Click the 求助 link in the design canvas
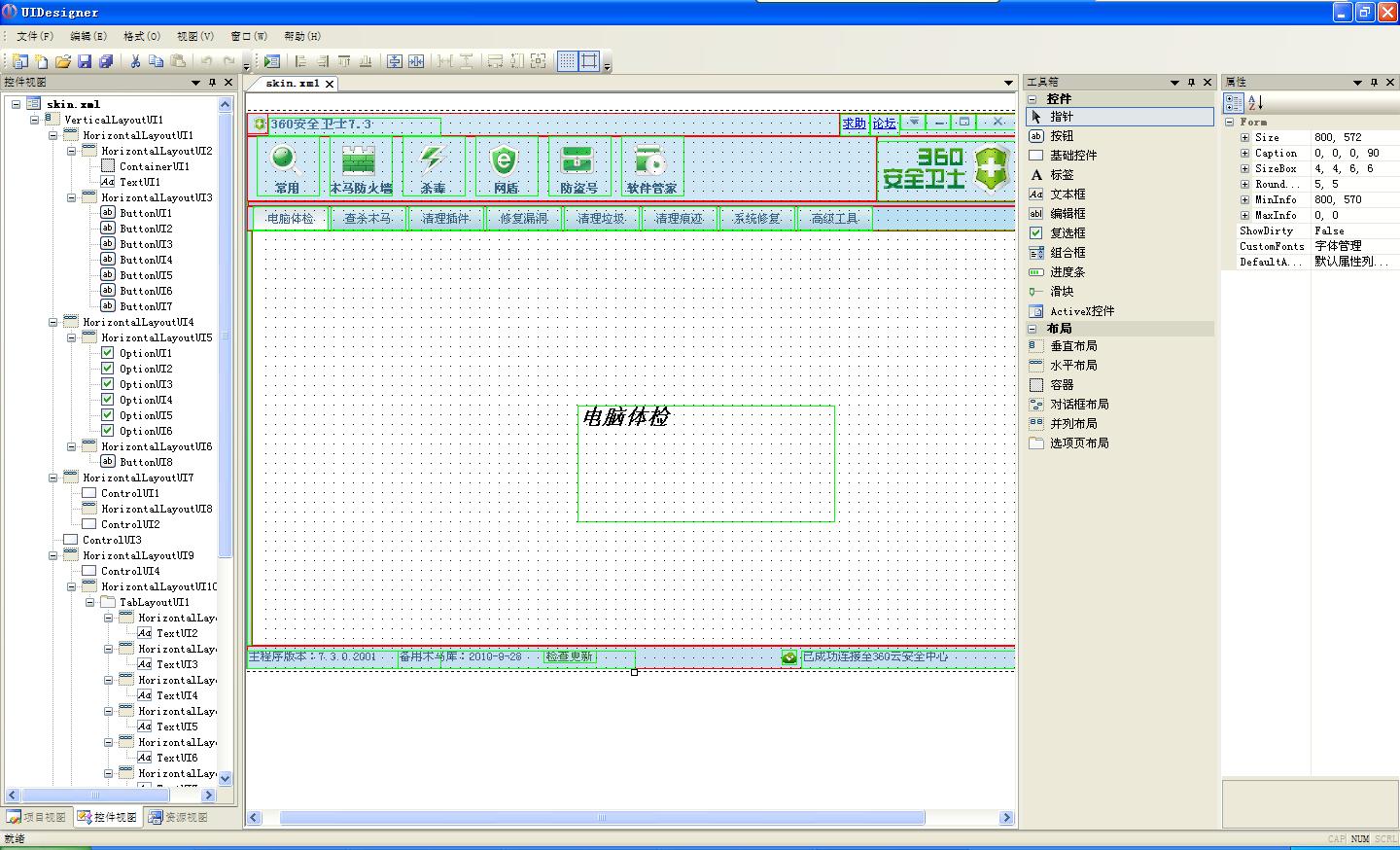This screenshot has width=1400, height=850. [x=854, y=124]
